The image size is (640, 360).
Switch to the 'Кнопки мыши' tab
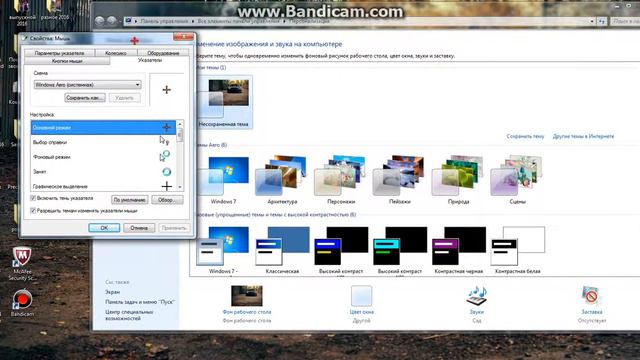[67, 61]
